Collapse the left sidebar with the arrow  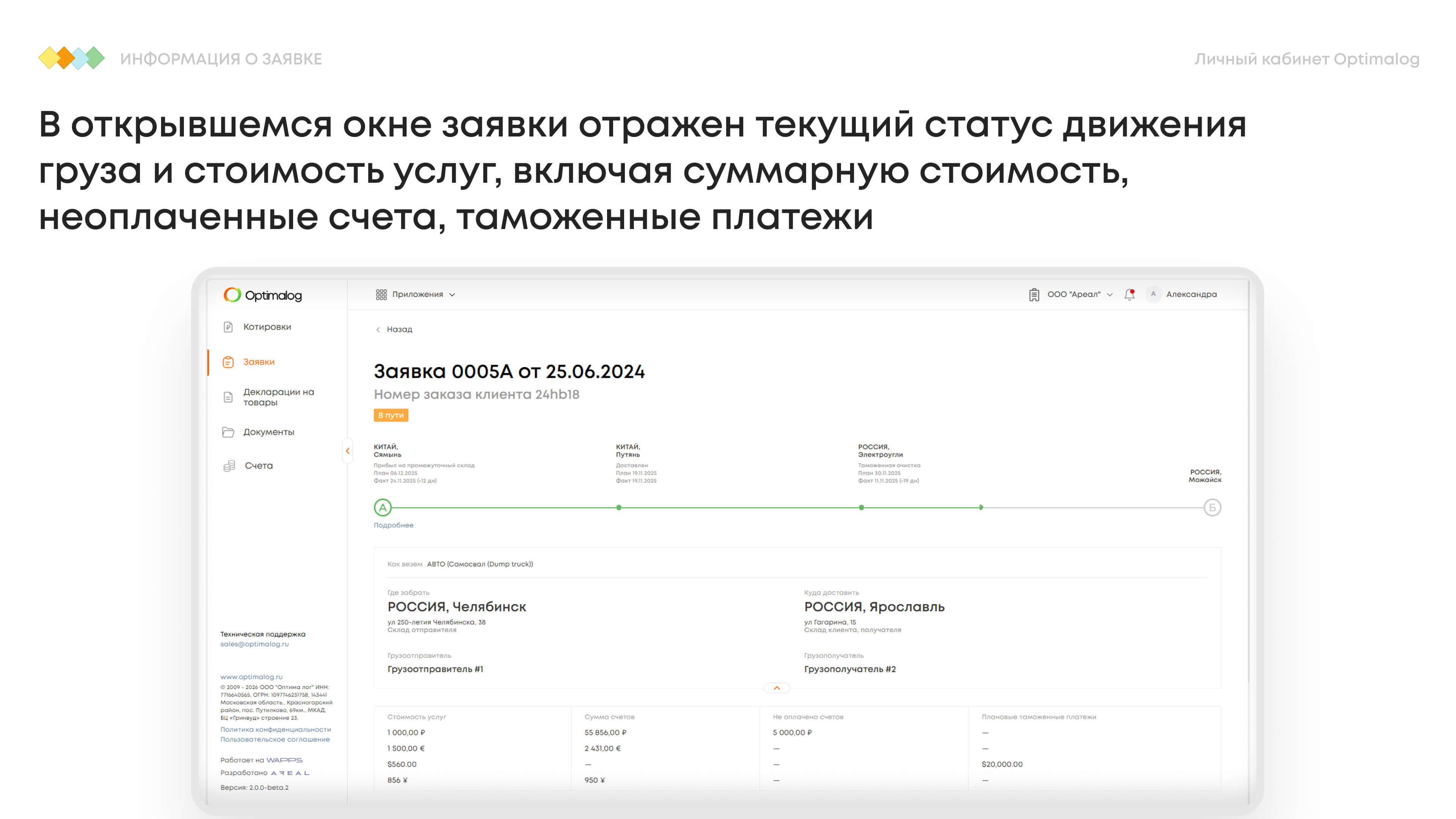tap(348, 451)
